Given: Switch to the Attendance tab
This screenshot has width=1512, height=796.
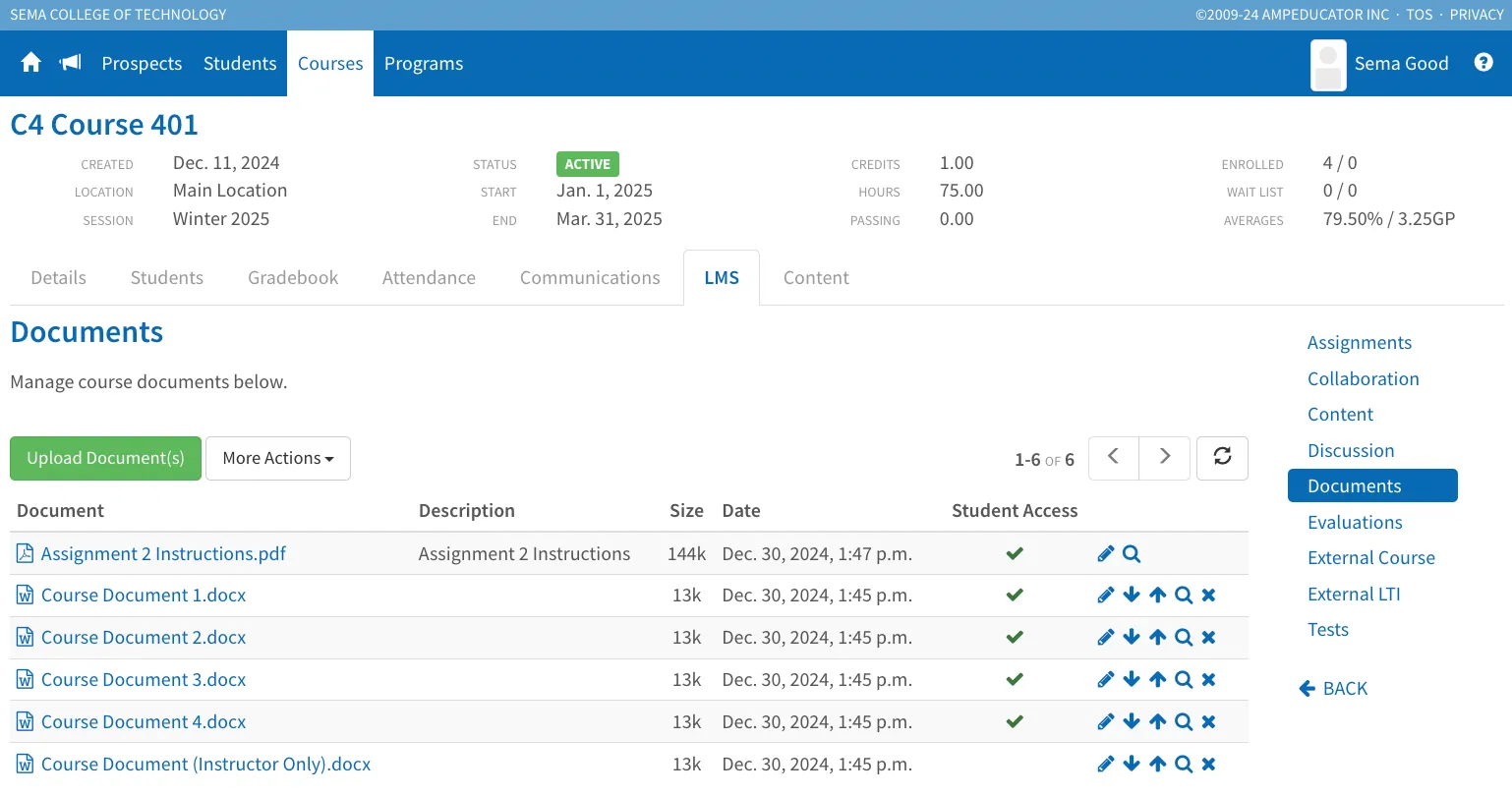Looking at the screenshot, I should pos(429,277).
